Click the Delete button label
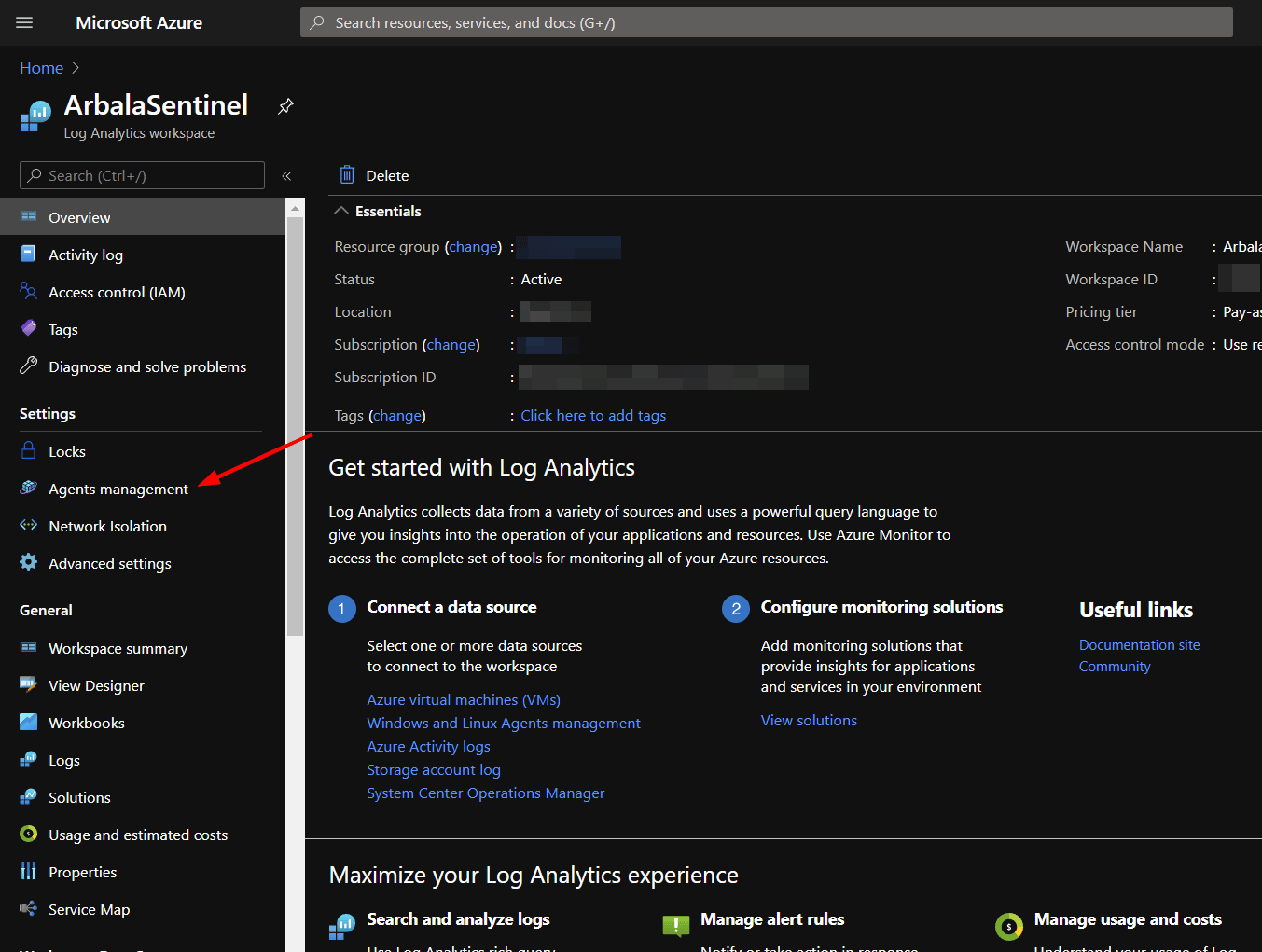 click(387, 175)
